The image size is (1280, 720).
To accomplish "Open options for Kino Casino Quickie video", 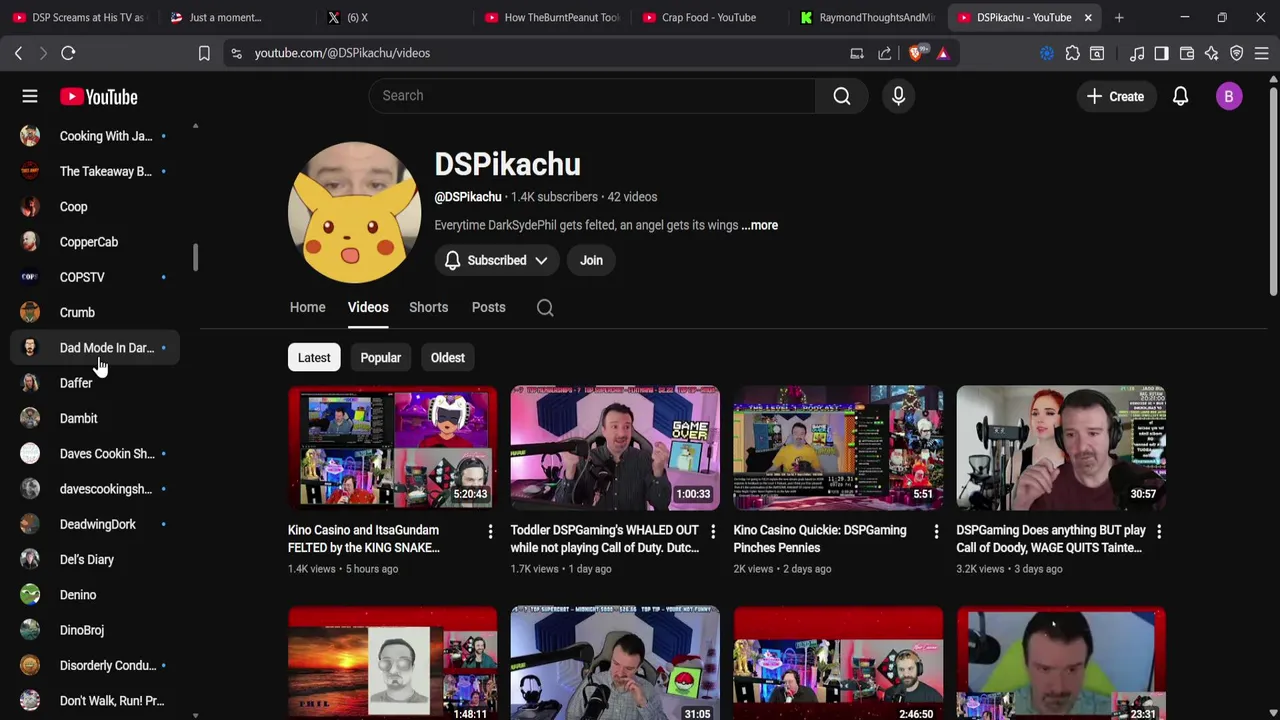I will [936, 532].
